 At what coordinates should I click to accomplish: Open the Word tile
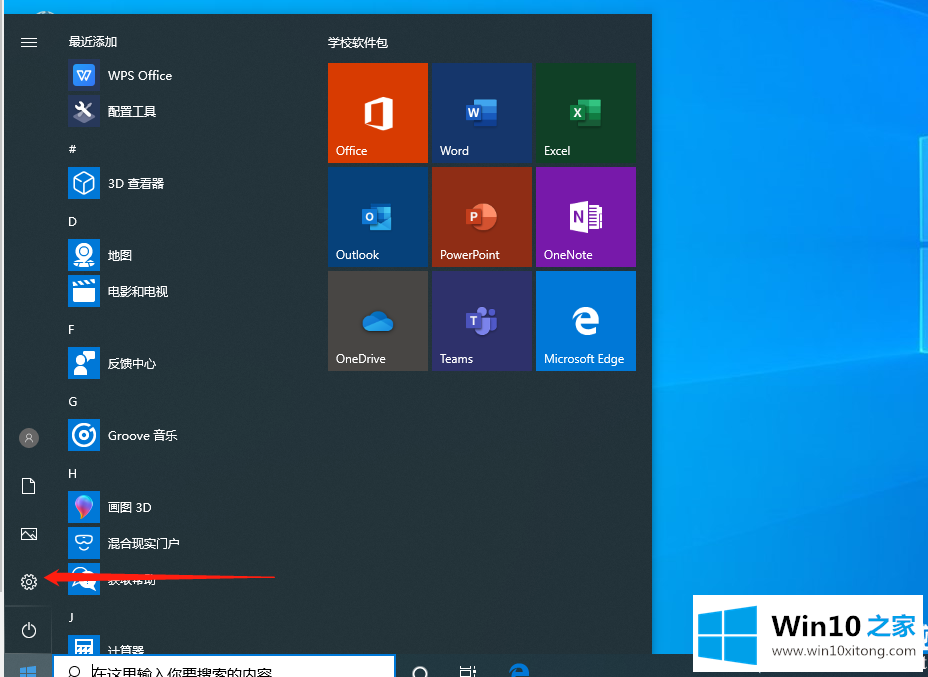point(482,113)
